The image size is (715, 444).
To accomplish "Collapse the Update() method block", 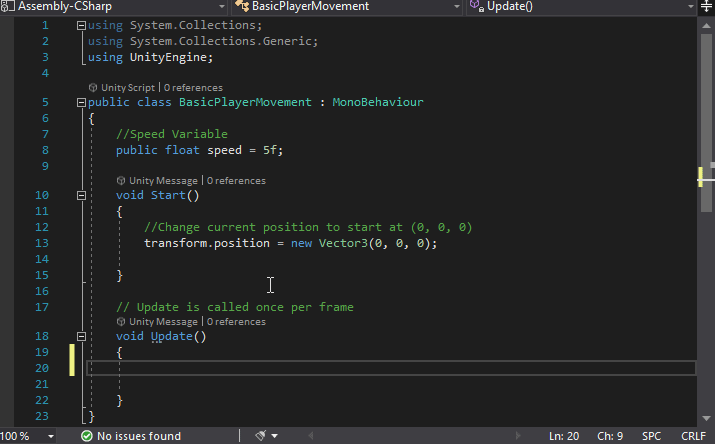I will click(81, 336).
